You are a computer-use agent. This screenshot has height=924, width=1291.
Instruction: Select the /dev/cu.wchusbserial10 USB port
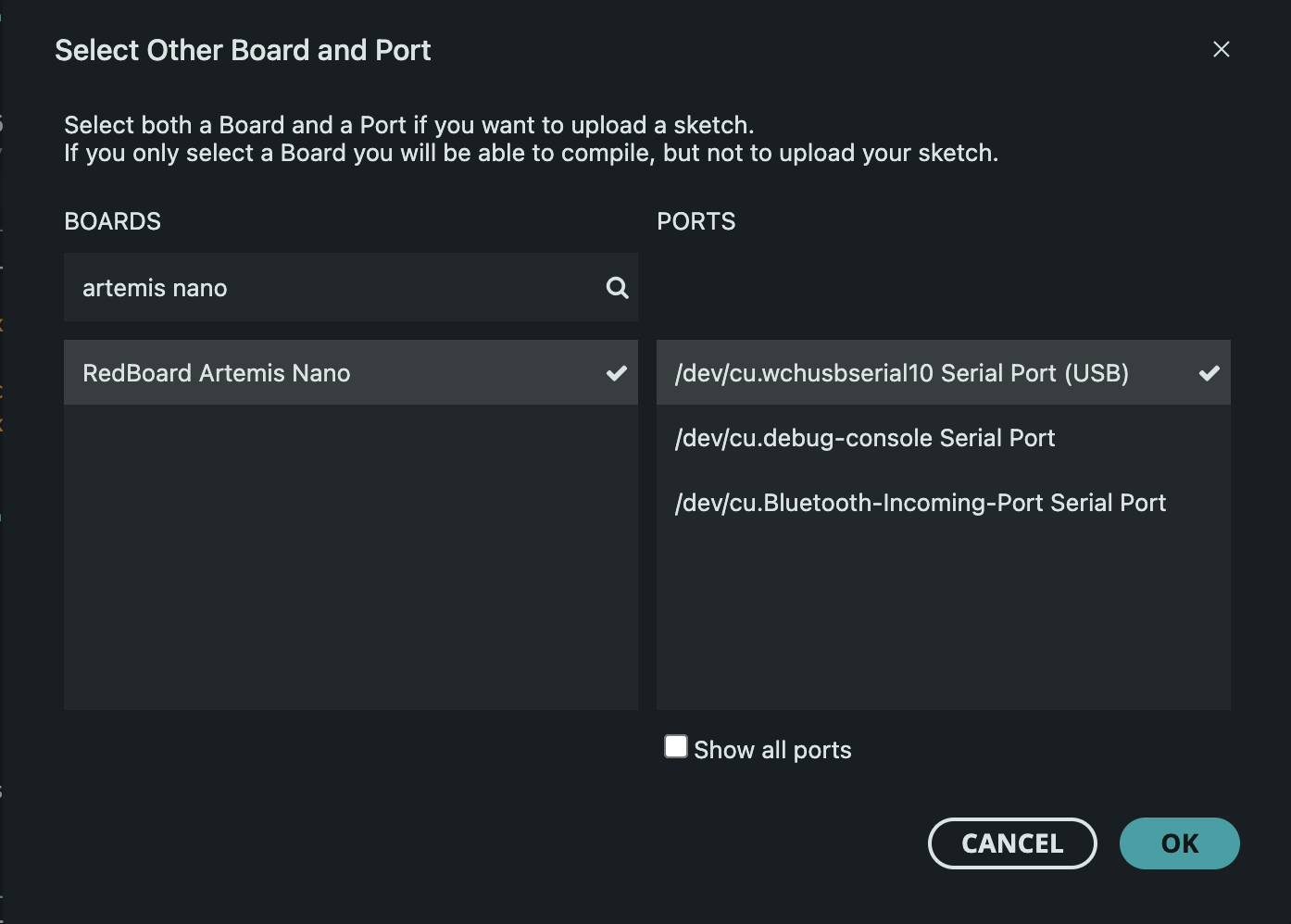click(x=901, y=373)
